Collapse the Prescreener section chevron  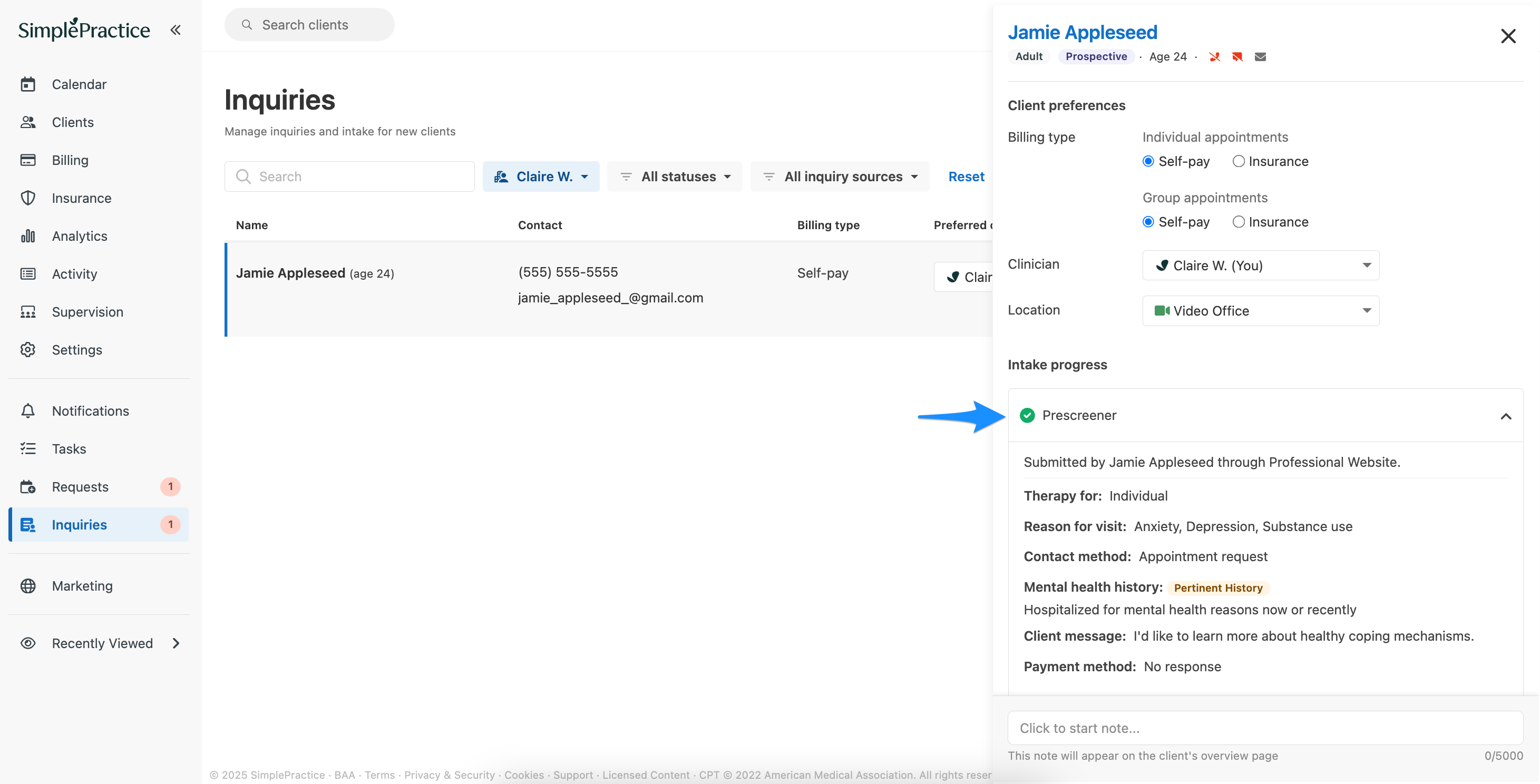click(1506, 416)
